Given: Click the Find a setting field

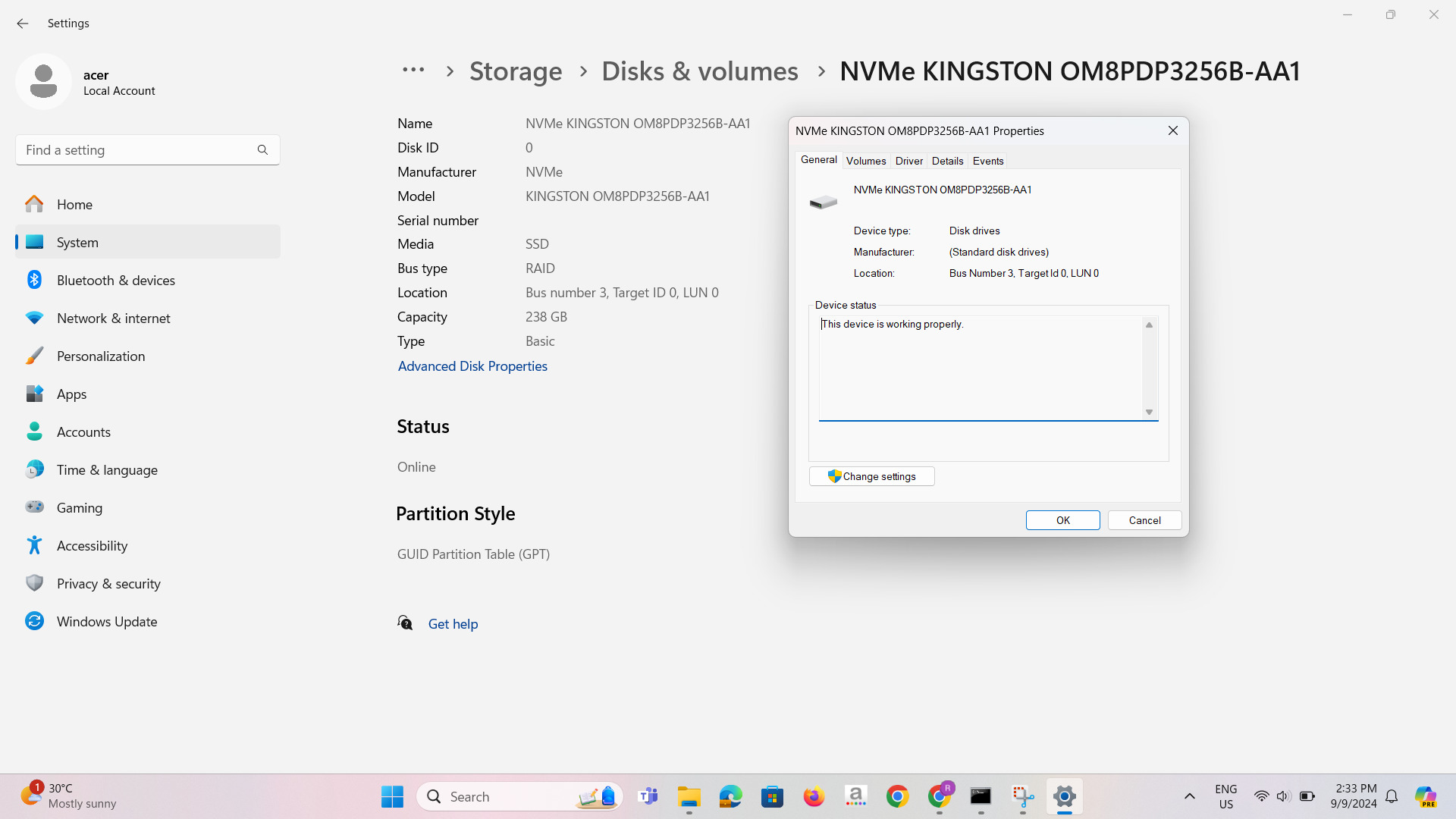Looking at the screenshot, I should [136, 150].
